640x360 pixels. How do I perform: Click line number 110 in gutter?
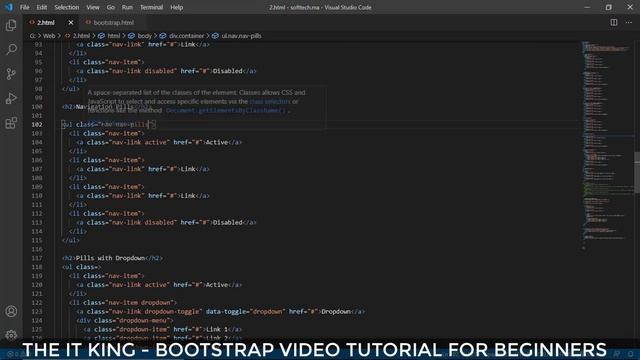tap(37, 196)
